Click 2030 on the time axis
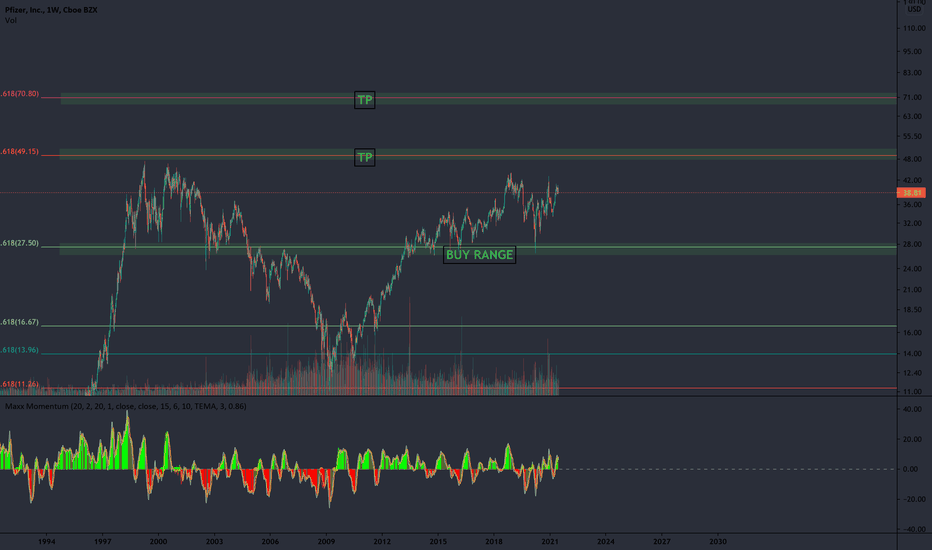932x550 pixels. tap(717, 542)
